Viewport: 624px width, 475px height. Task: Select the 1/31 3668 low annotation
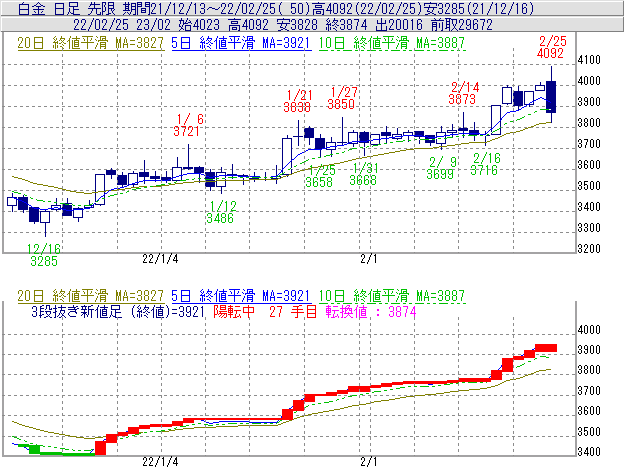[x=364, y=174]
